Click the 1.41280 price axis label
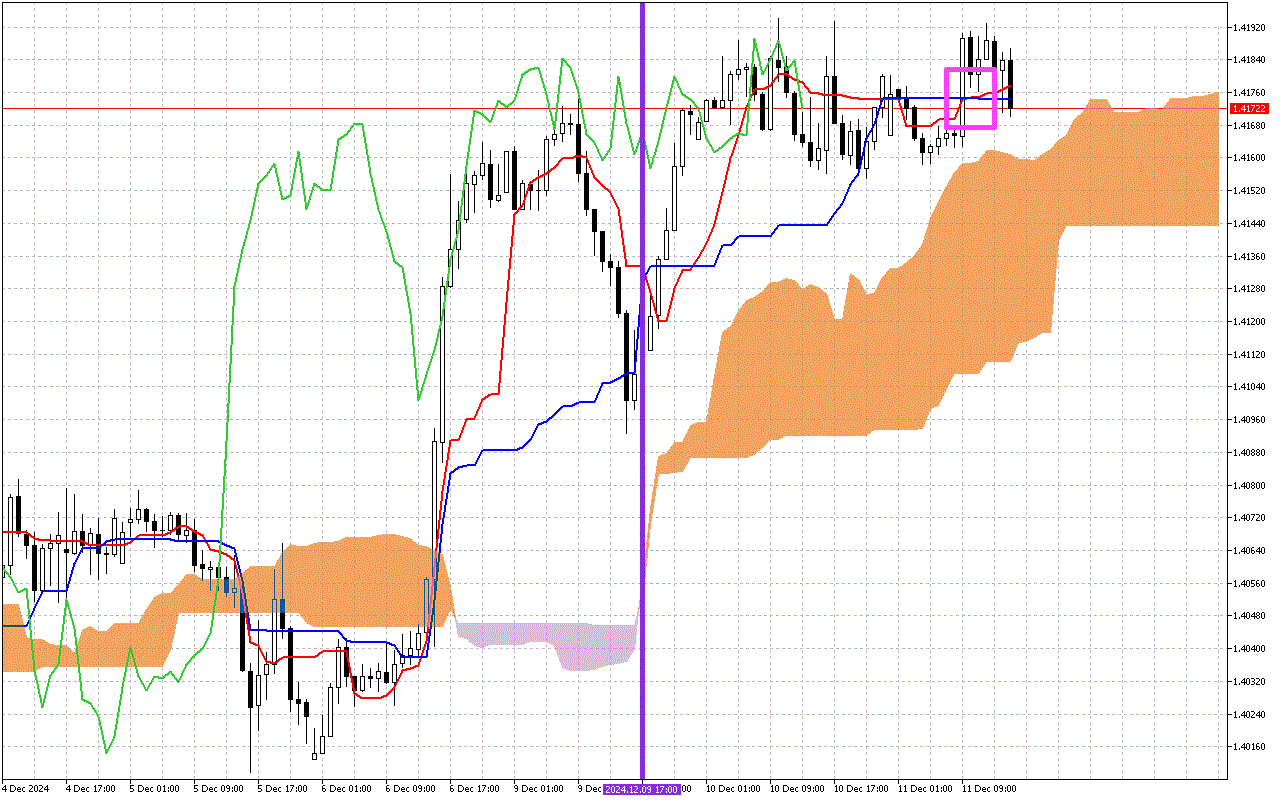 (x=1250, y=289)
